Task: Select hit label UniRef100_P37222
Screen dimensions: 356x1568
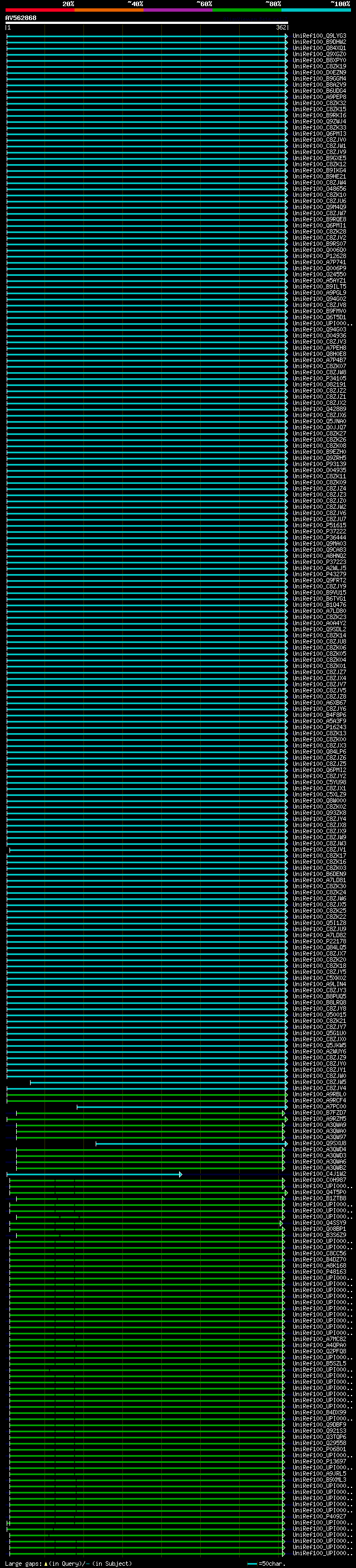Action: point(319,531)
